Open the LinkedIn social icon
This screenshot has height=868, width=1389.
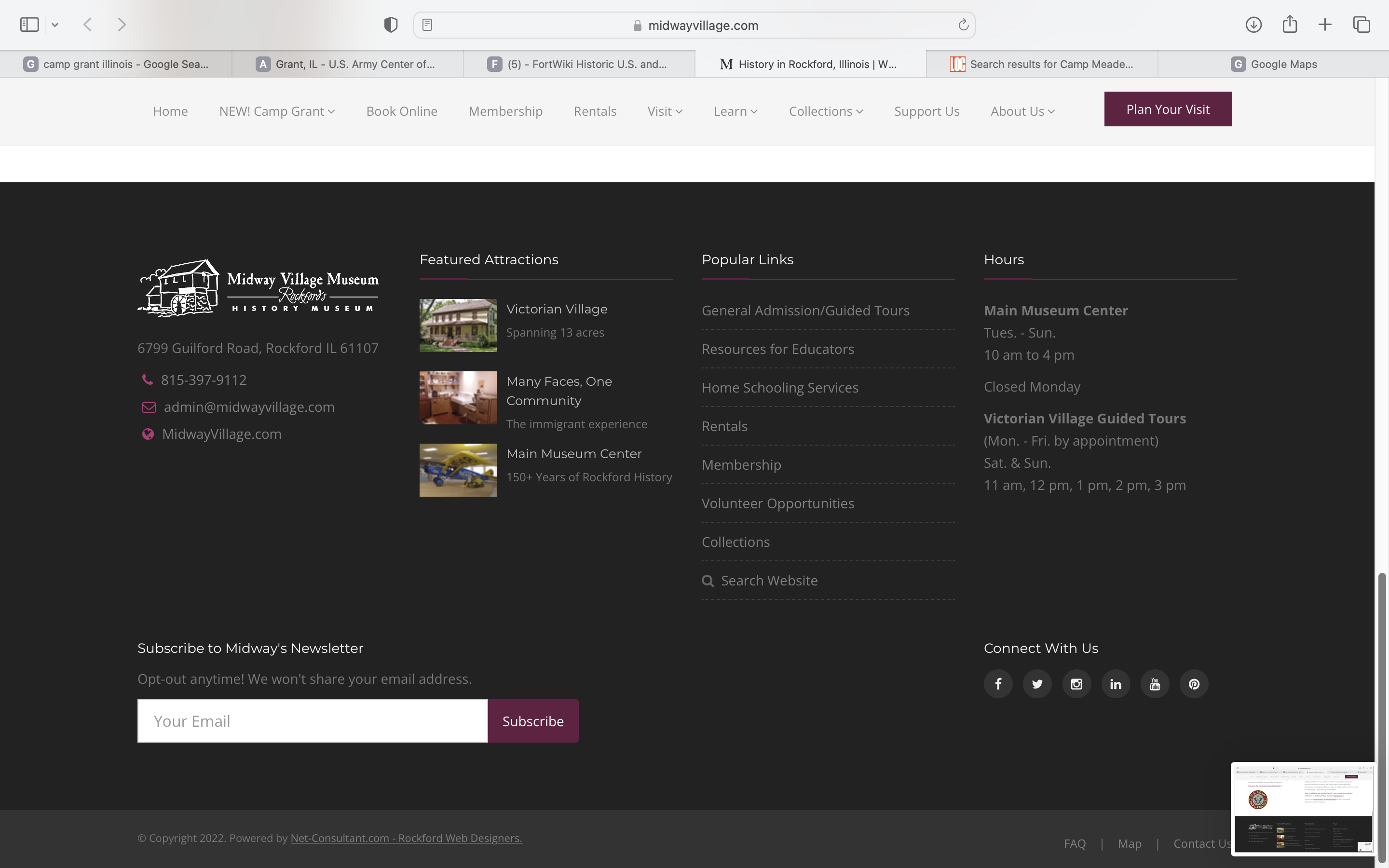[x=1115, y=684]
